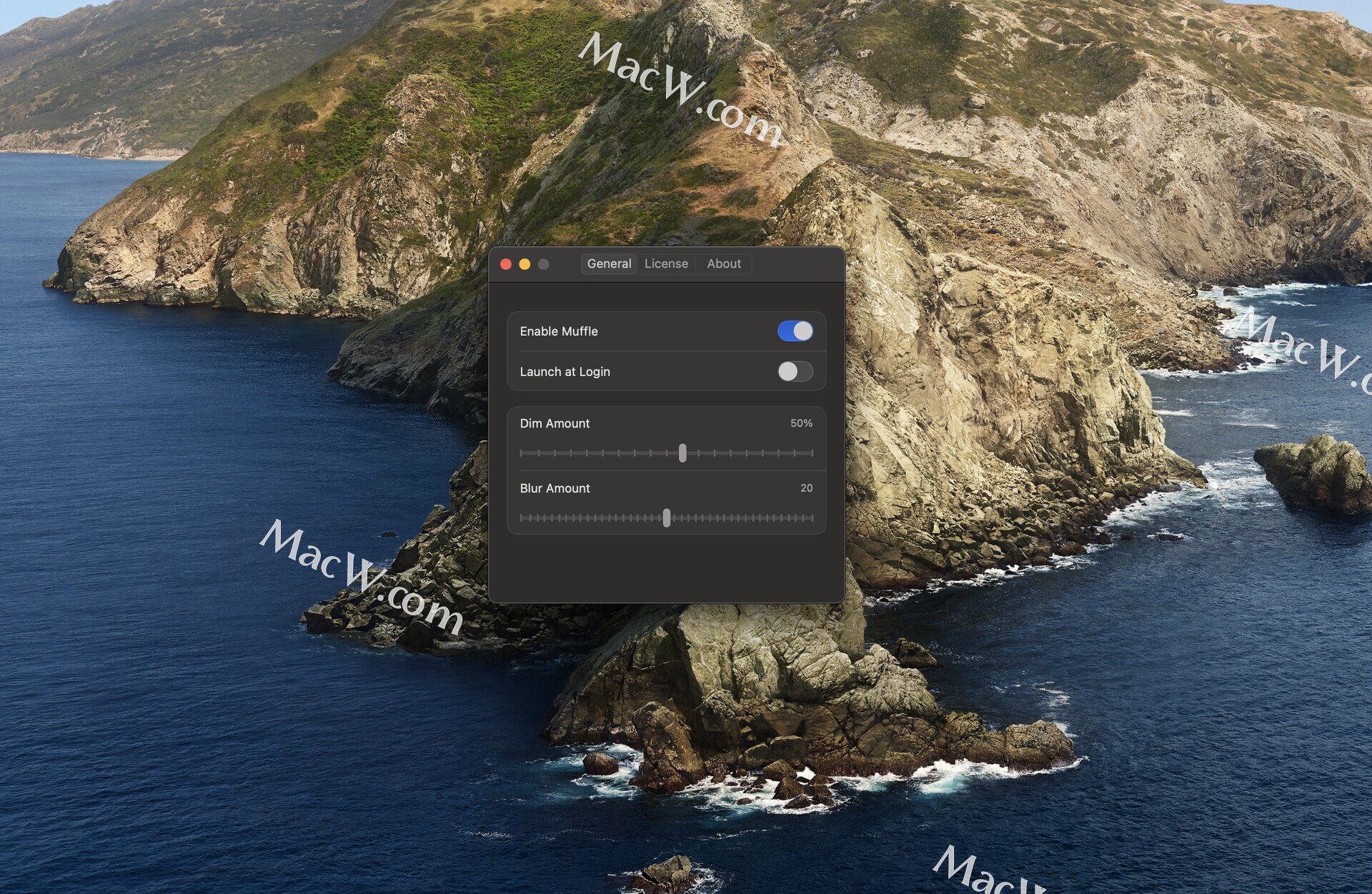This screenshot has height=894, width=1372.
Task: Click the Enable Muffle label text
Action: coord(559,332)
